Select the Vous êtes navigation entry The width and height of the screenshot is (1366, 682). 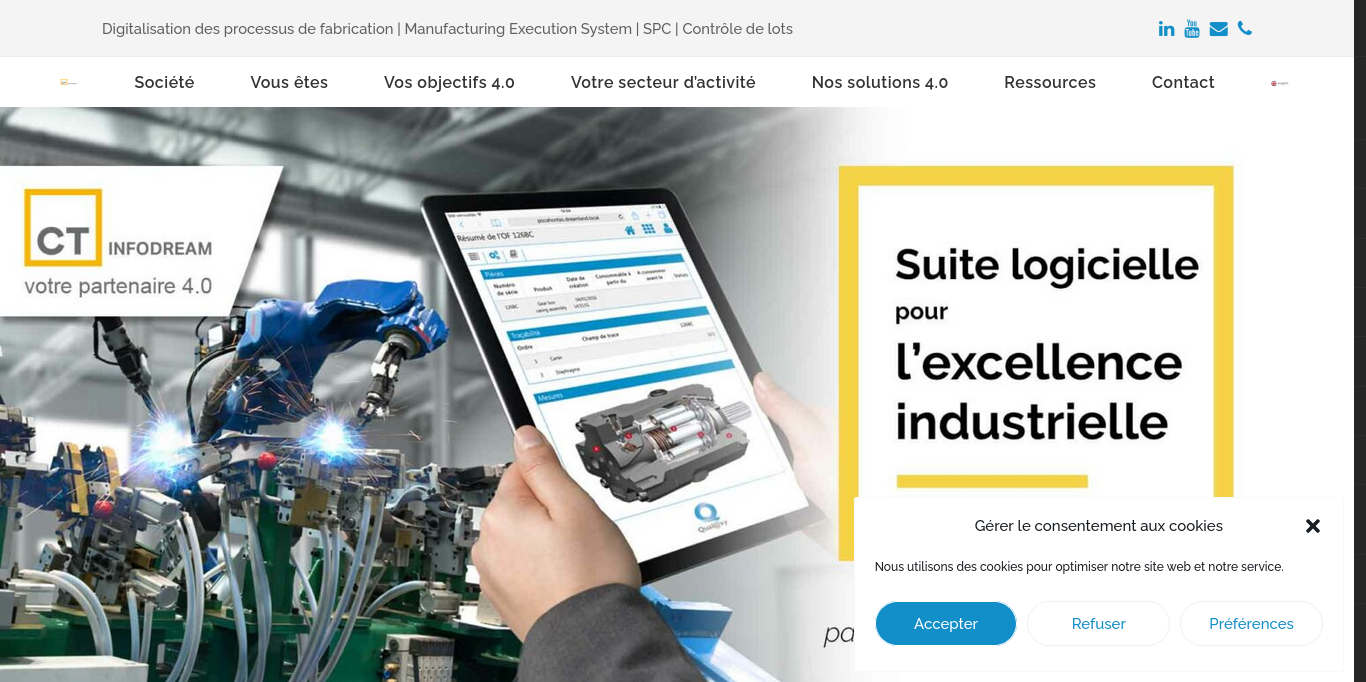point(289,82)
